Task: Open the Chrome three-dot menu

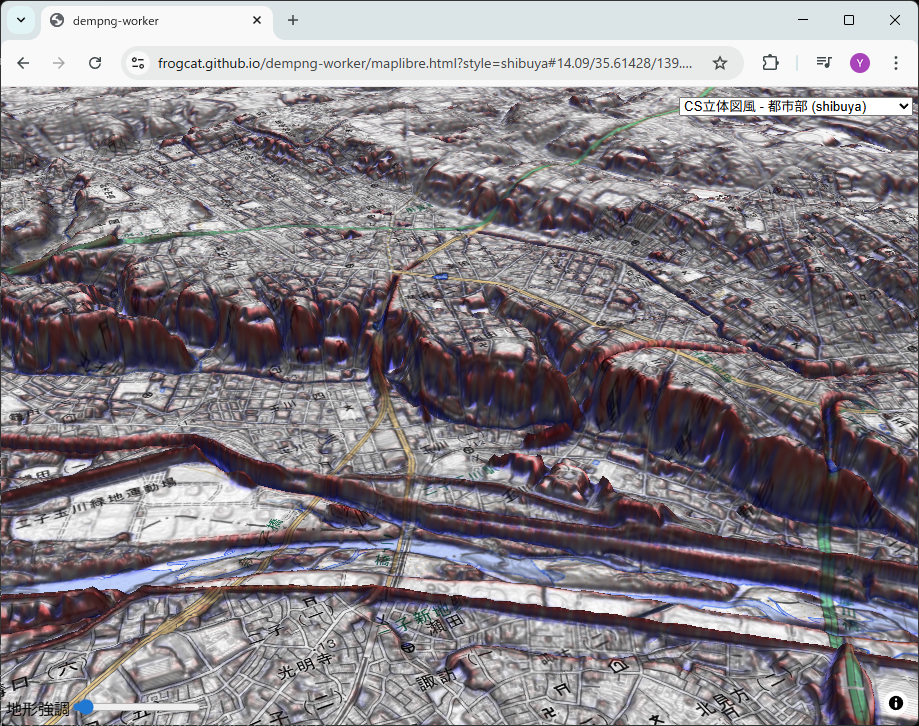Action: pyautogui.click(x=896, y=63)
